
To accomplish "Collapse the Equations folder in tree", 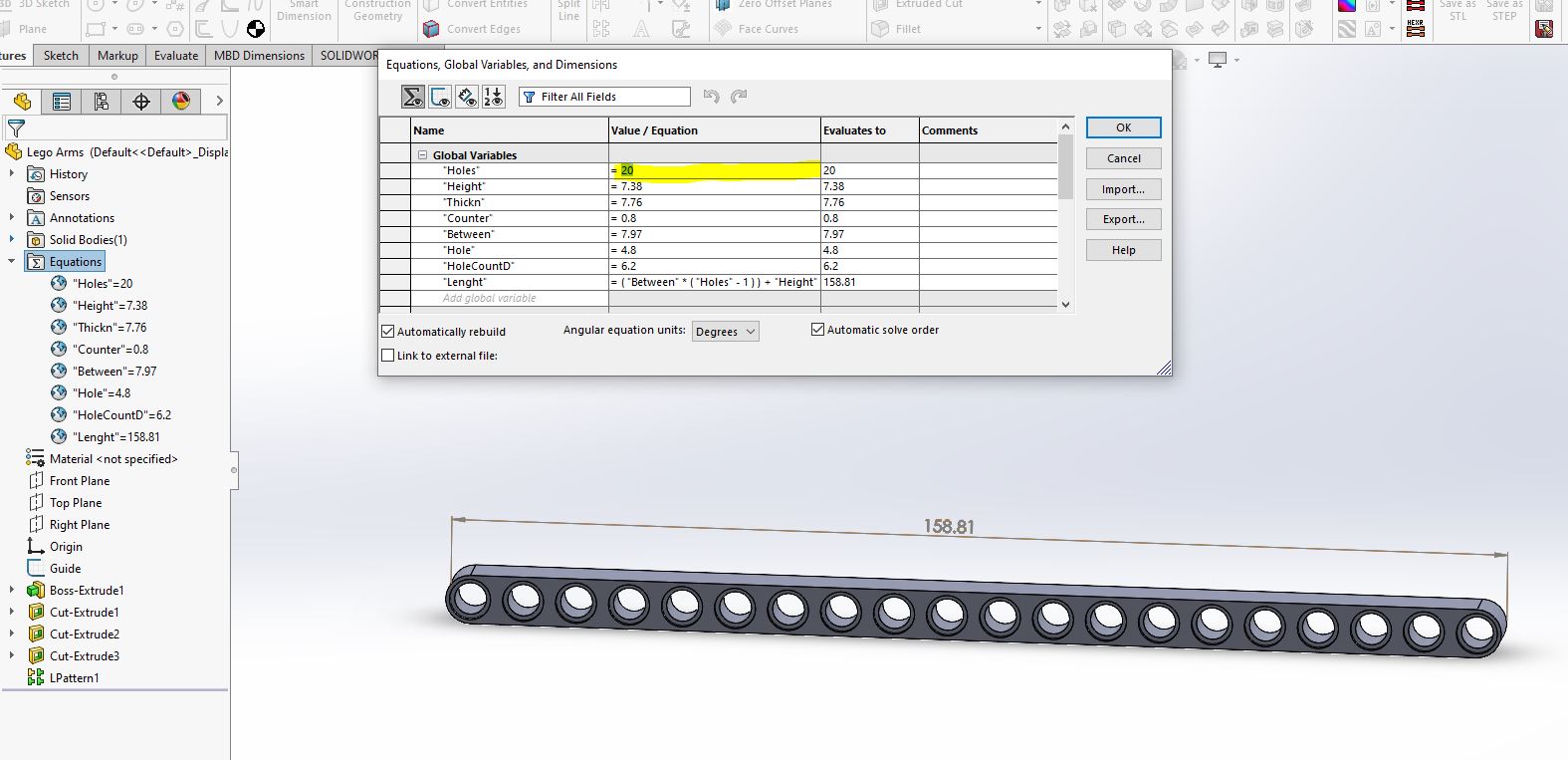I will (x=12, y=262).
